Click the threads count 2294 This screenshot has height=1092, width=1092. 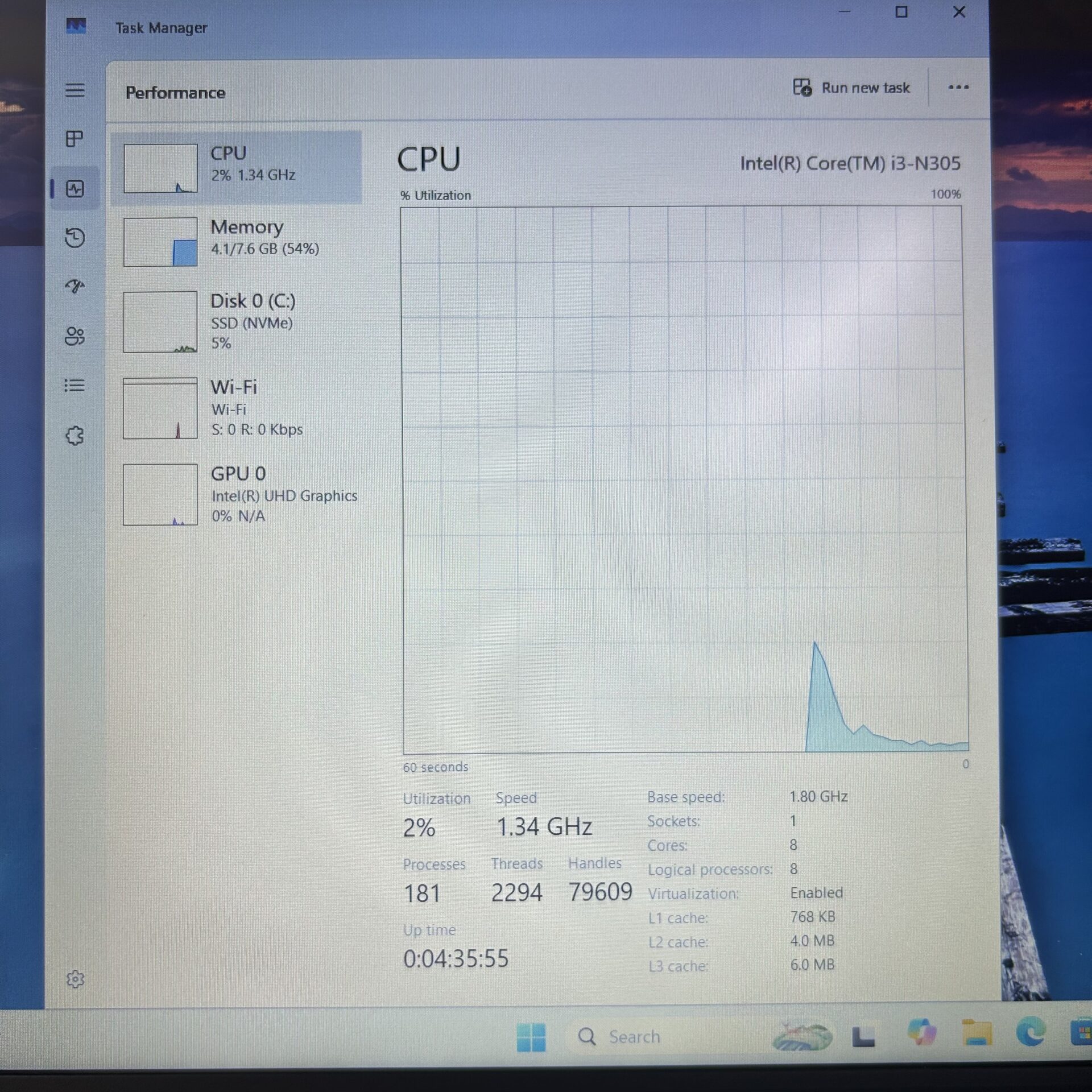pos(516,892)
